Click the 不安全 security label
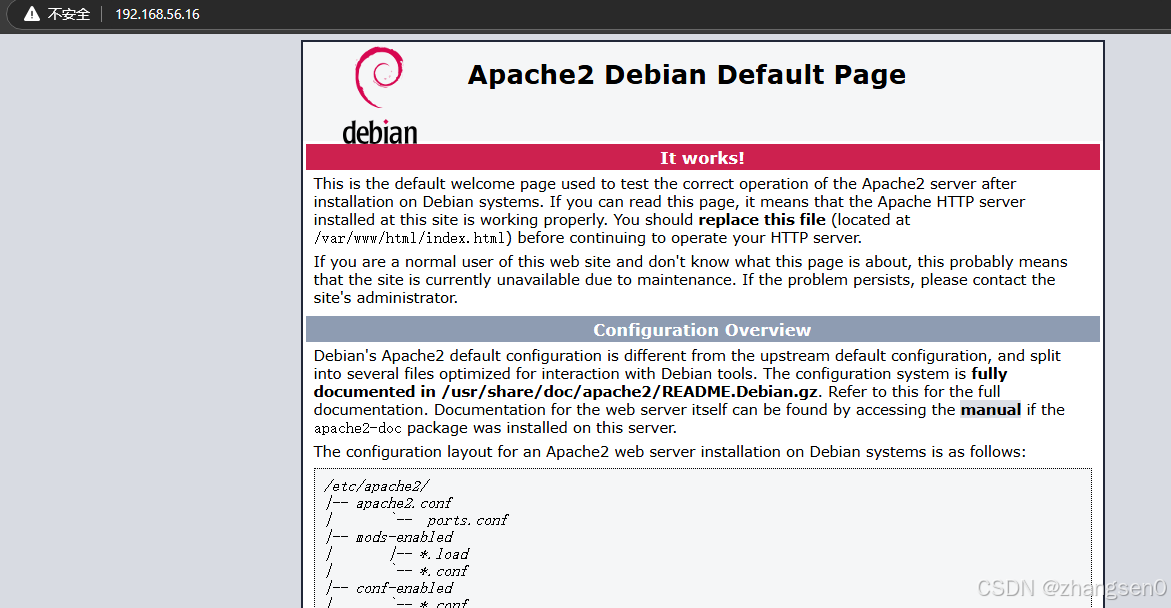 coord(69,14)
